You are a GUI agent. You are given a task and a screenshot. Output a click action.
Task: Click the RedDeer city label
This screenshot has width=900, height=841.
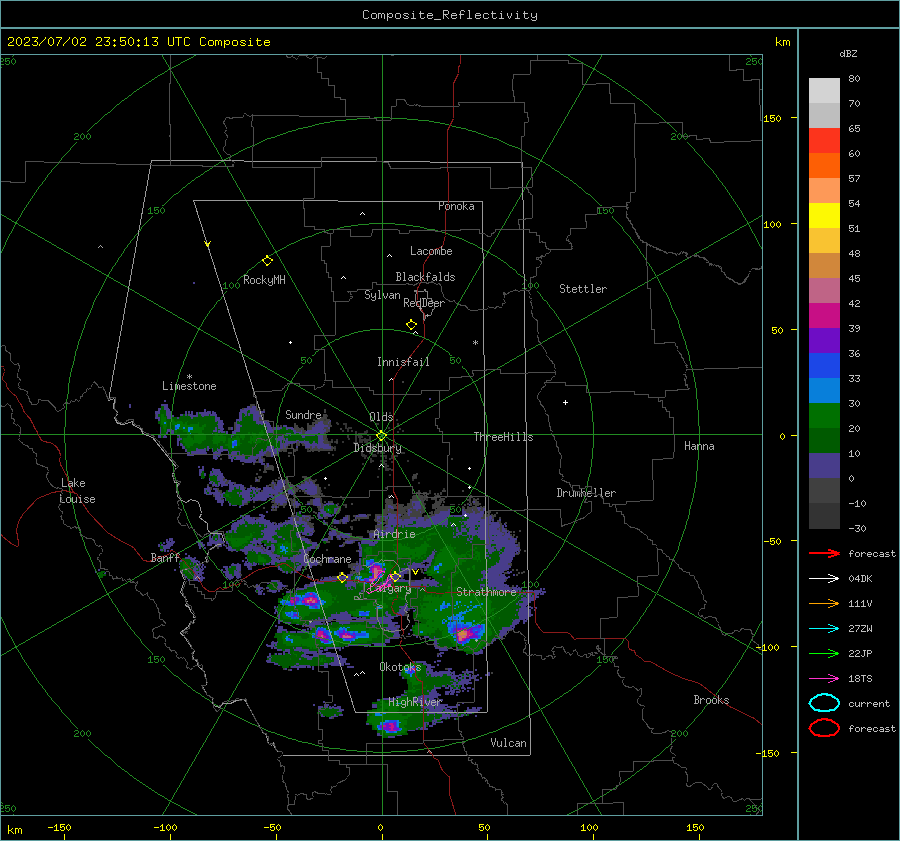(x=424, y=303)
